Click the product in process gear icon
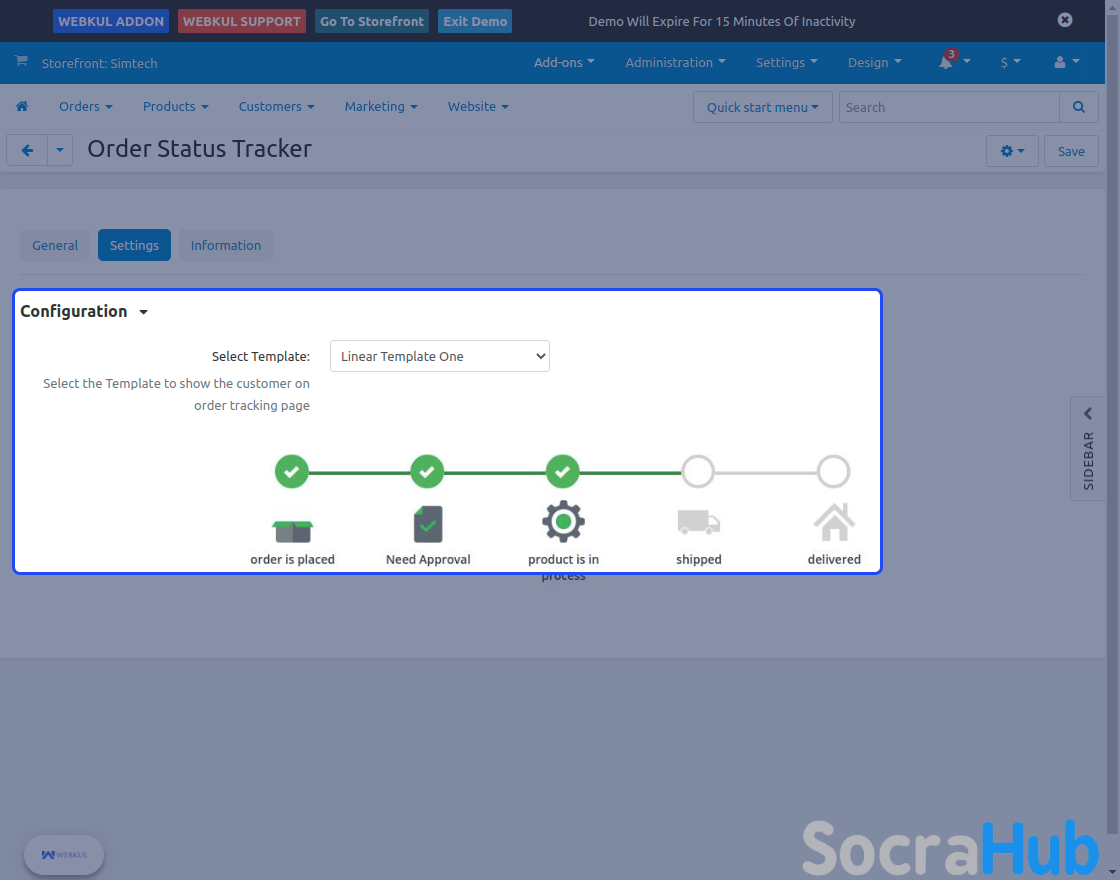The height and width of the screenshot is (880, 1120). click(x=563, y=521)
